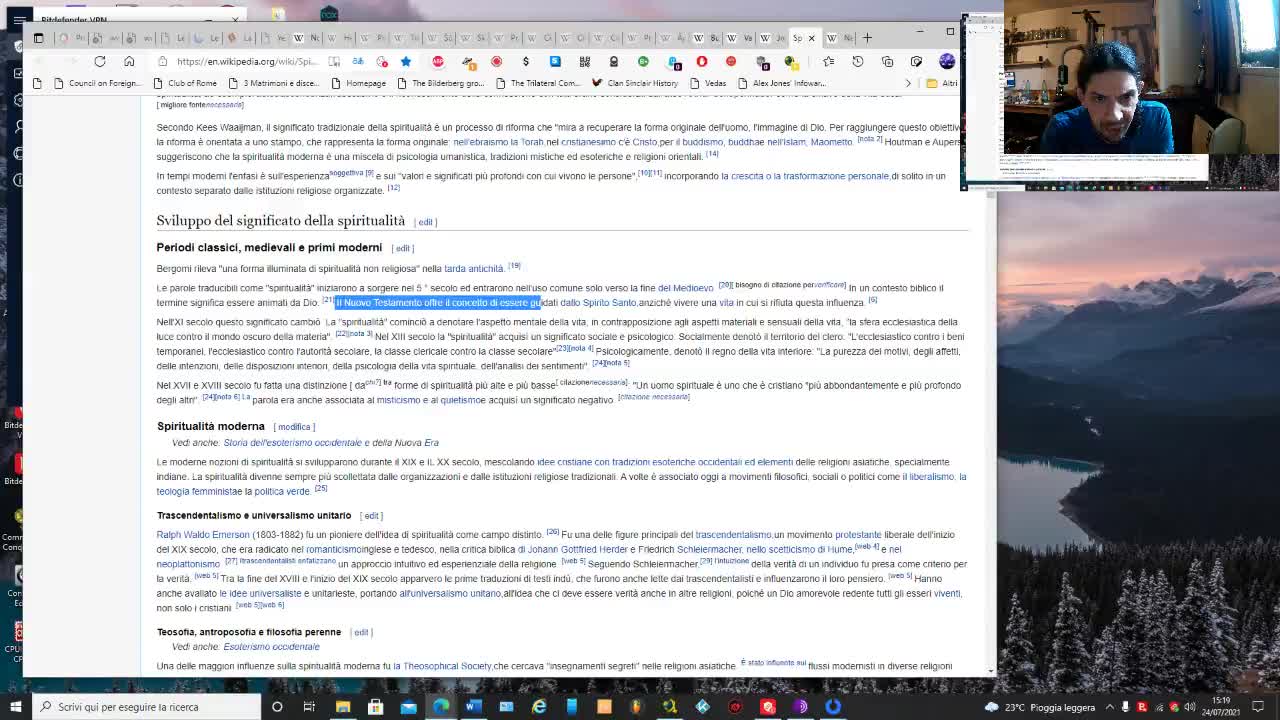
Task: Follow the del Medioevo link
Action: pos(685,288)
